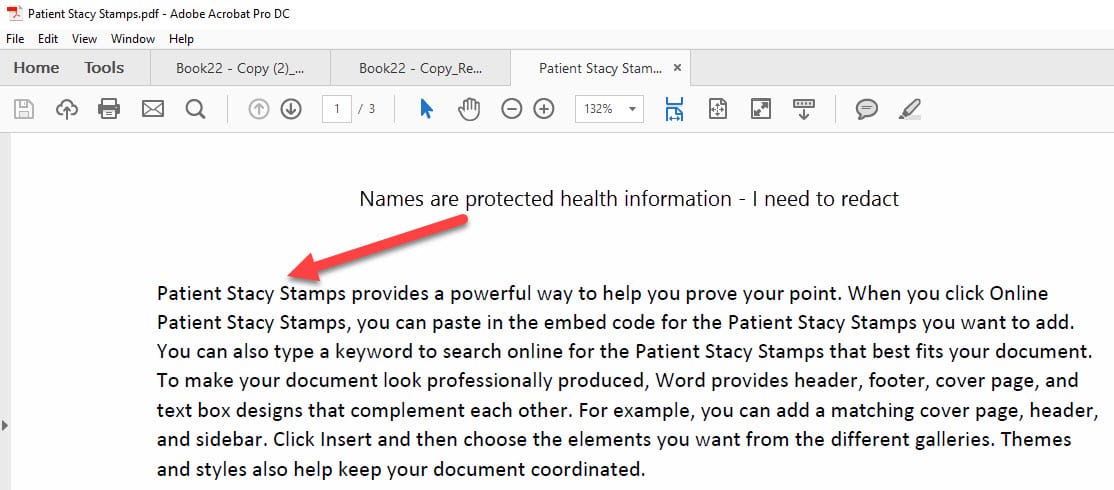Send file by email envelope icon
This screenshot has height=490, width=1114.
153,109
